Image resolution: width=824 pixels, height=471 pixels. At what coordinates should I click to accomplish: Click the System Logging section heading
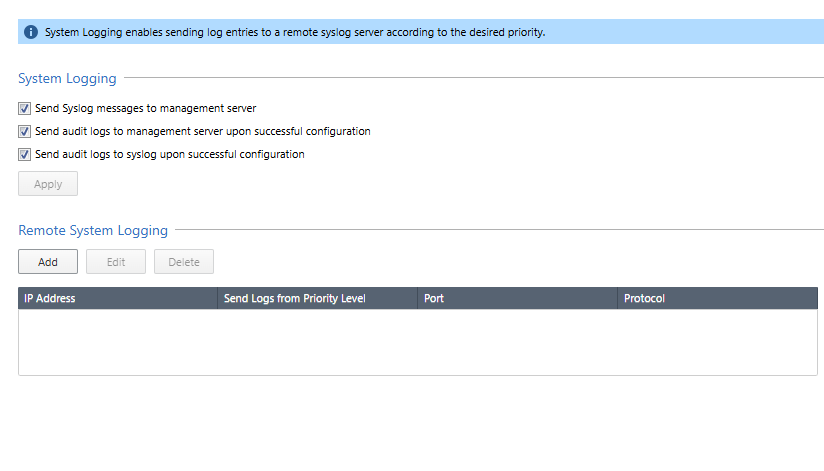point(67,78)
